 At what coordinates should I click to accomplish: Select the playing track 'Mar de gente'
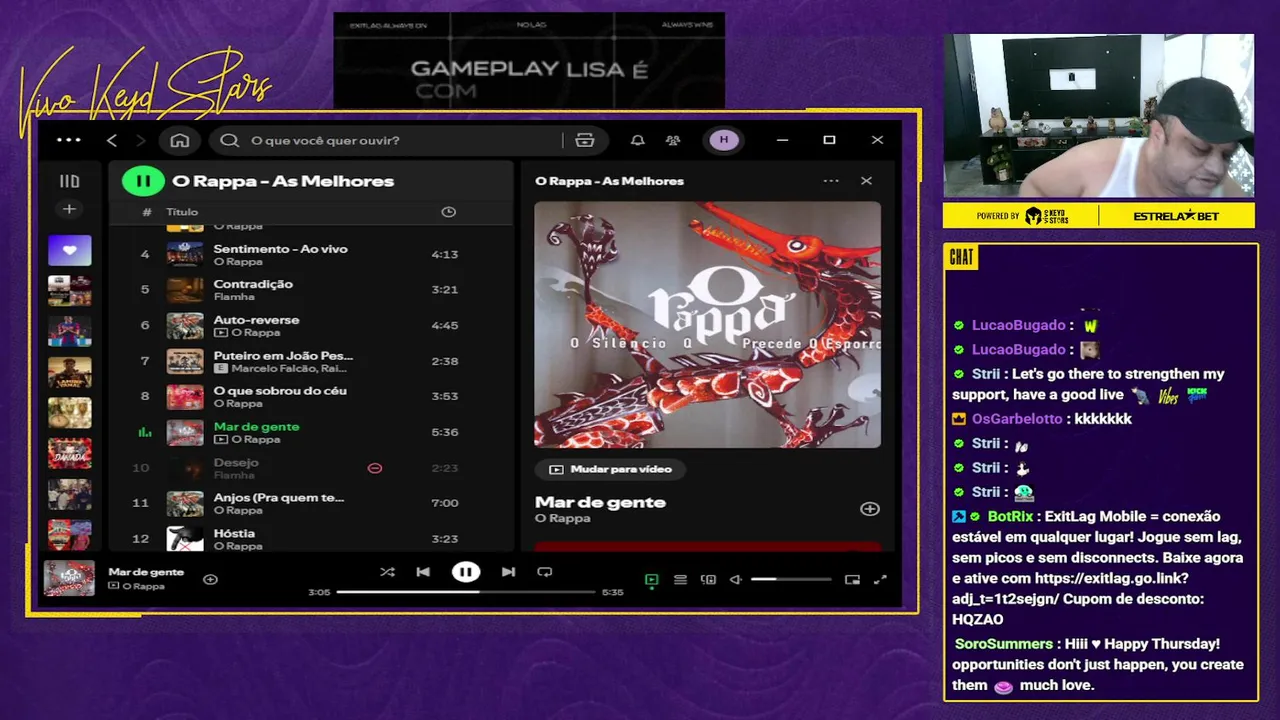[312, 432]
